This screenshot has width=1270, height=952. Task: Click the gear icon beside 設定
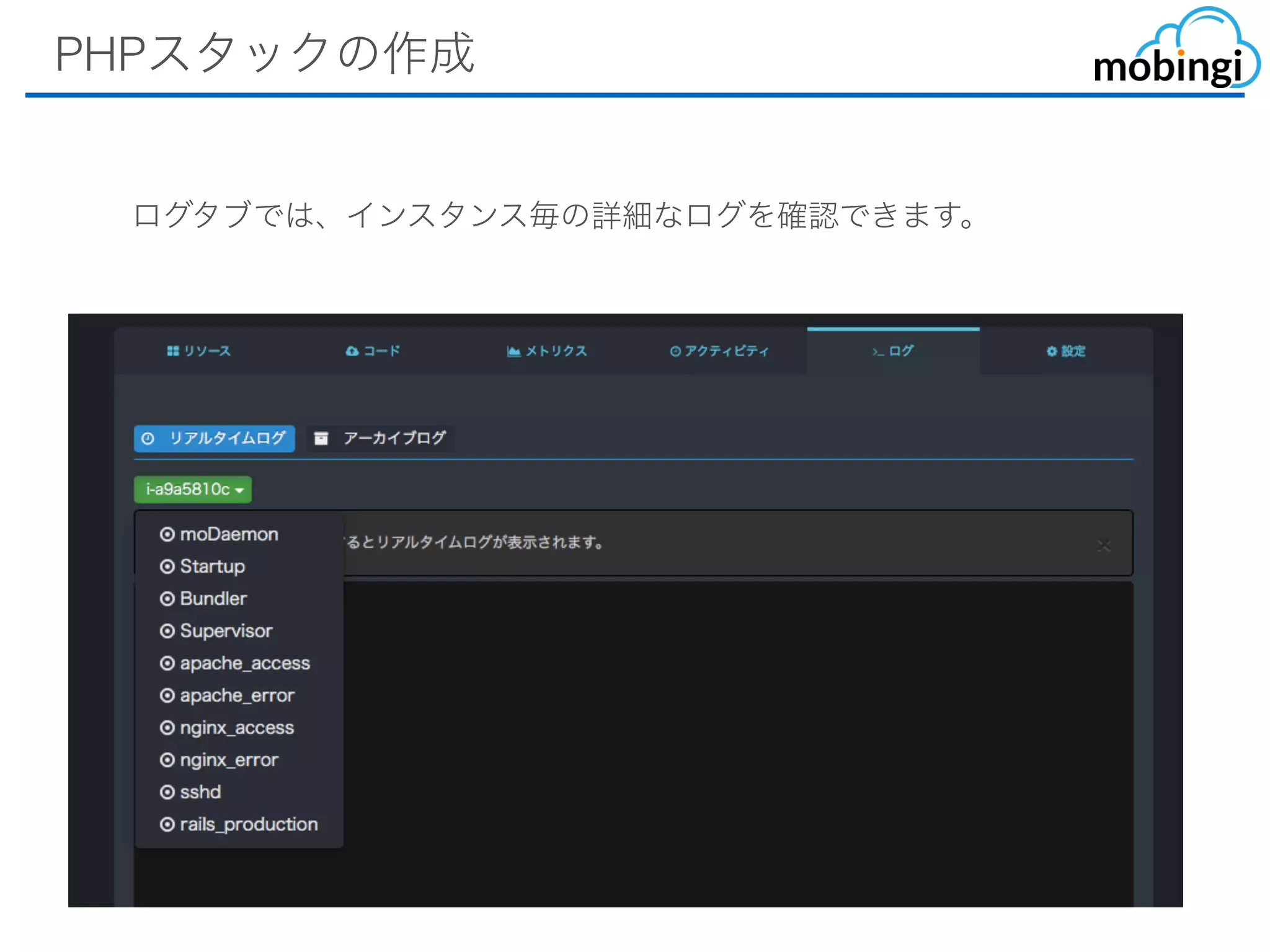[x=1052, y=351]
